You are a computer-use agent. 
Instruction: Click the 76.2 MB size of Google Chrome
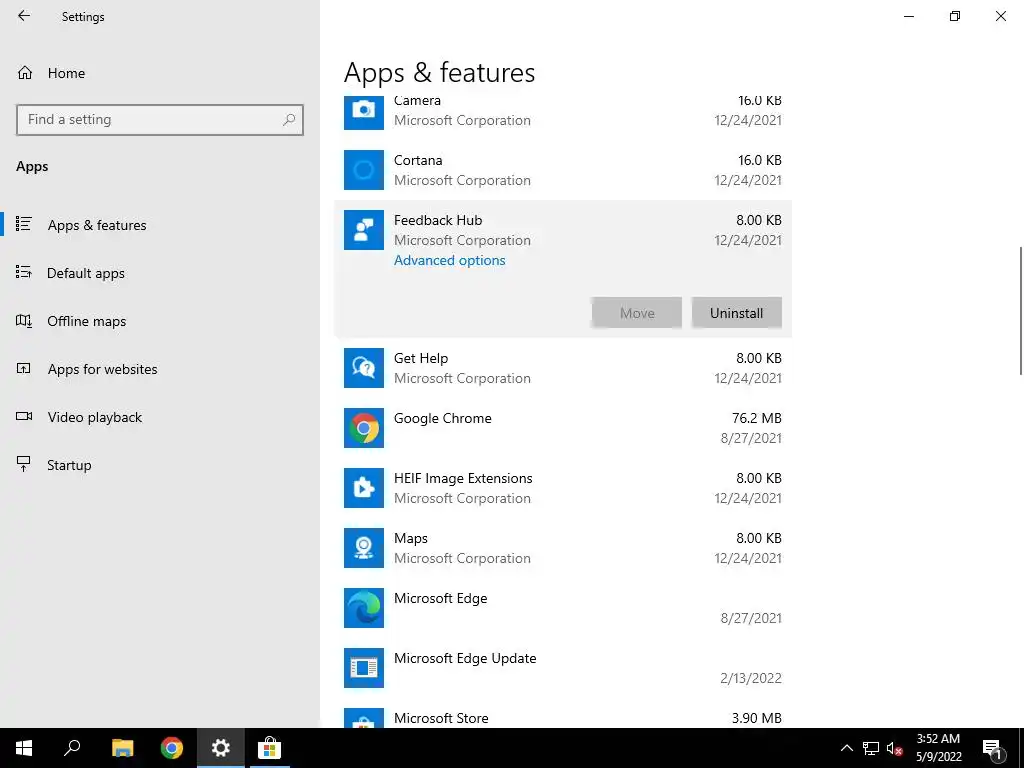(757, 418)
